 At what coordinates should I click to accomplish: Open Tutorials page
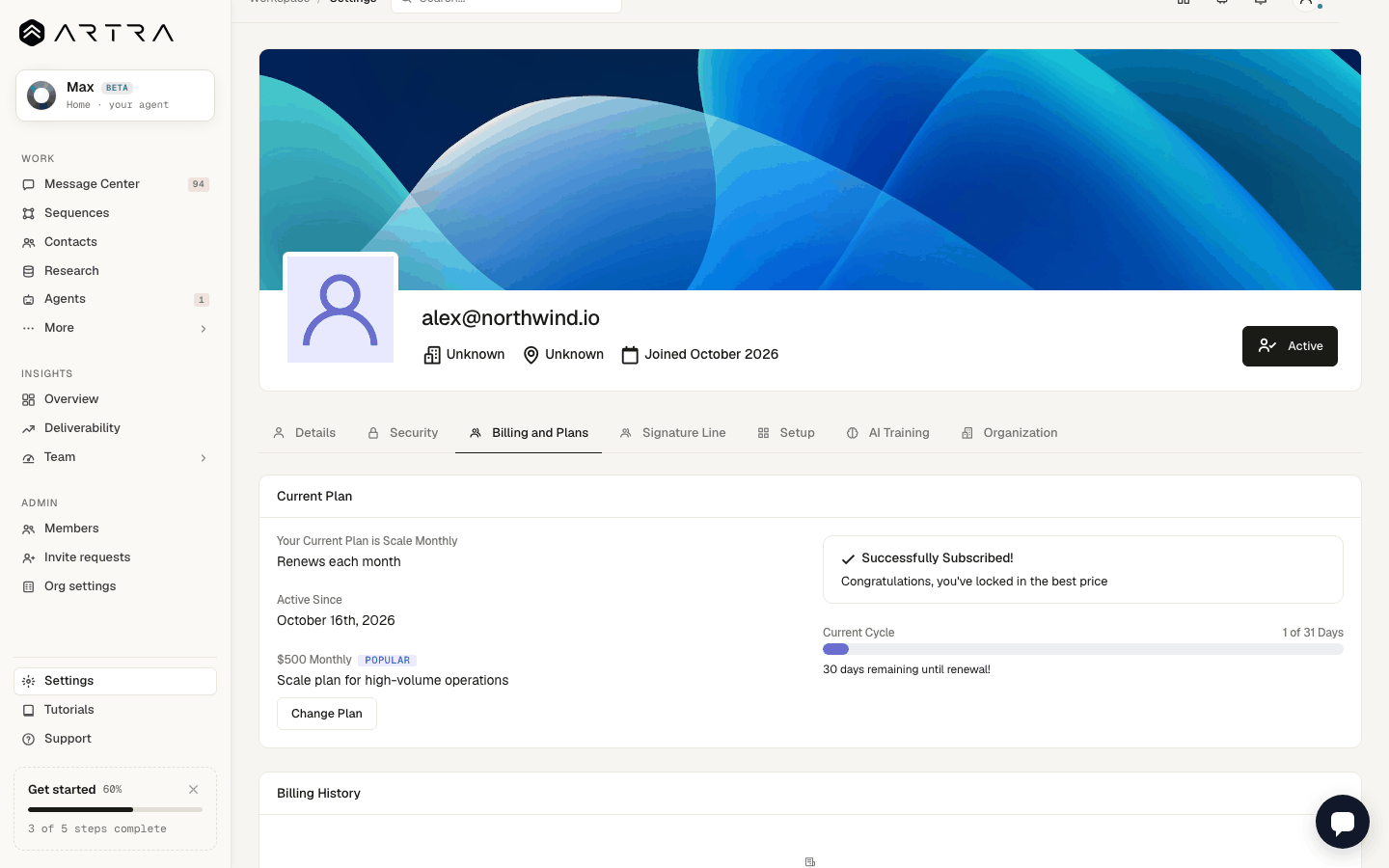(115, 710)
